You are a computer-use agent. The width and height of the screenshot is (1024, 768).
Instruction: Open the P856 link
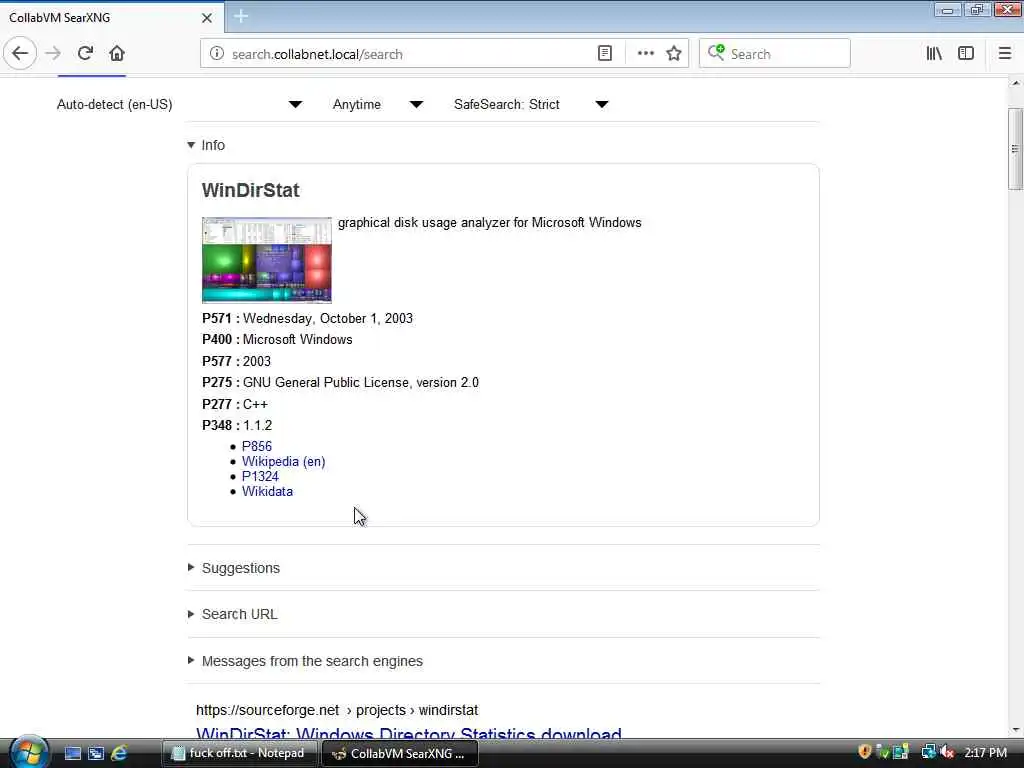[257, 446]
